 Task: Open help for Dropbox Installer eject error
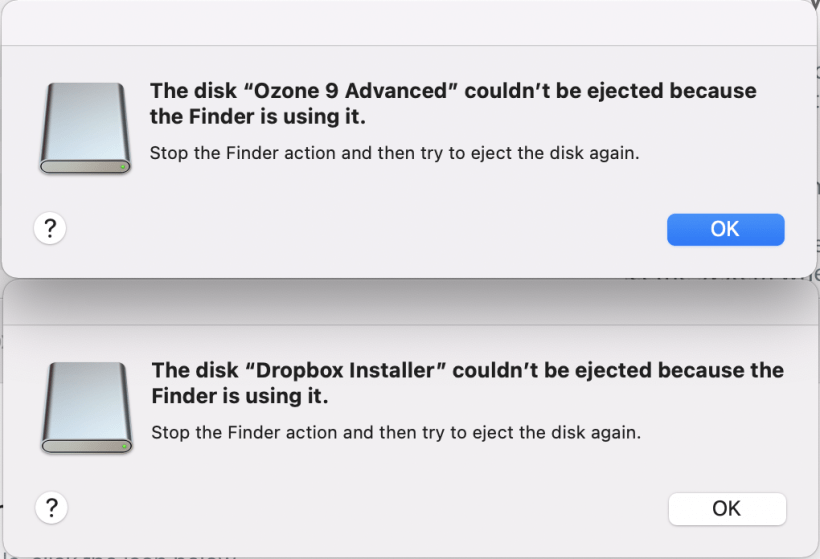pyautogui.click(x=50, y=507)
